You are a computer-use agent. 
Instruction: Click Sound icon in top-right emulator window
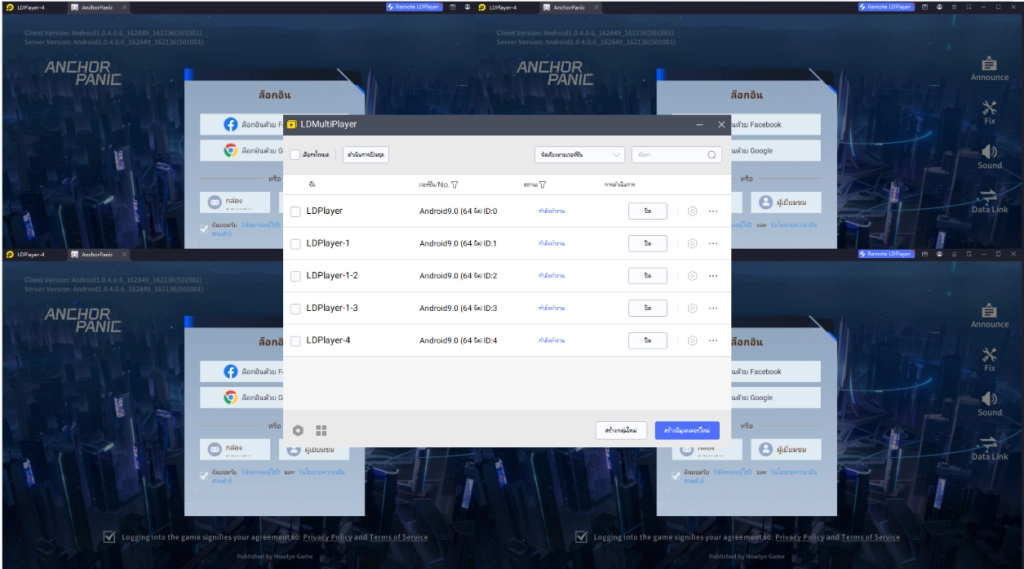pos(989,157)
